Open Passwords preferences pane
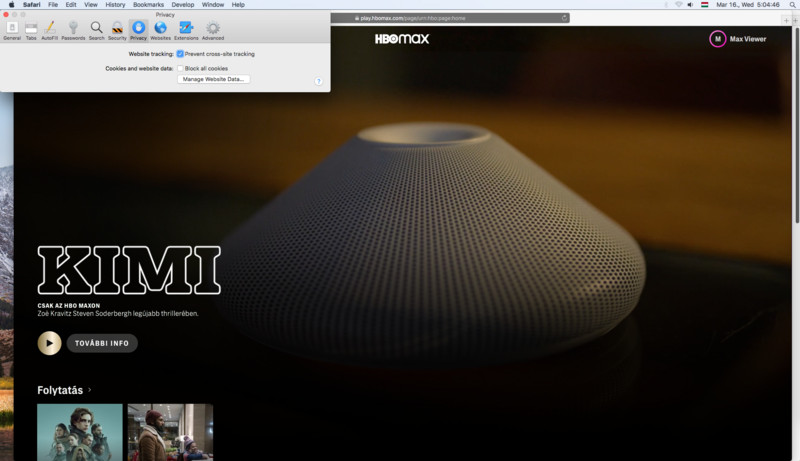This screenshot has height=461, width=800. coord(73,31)
